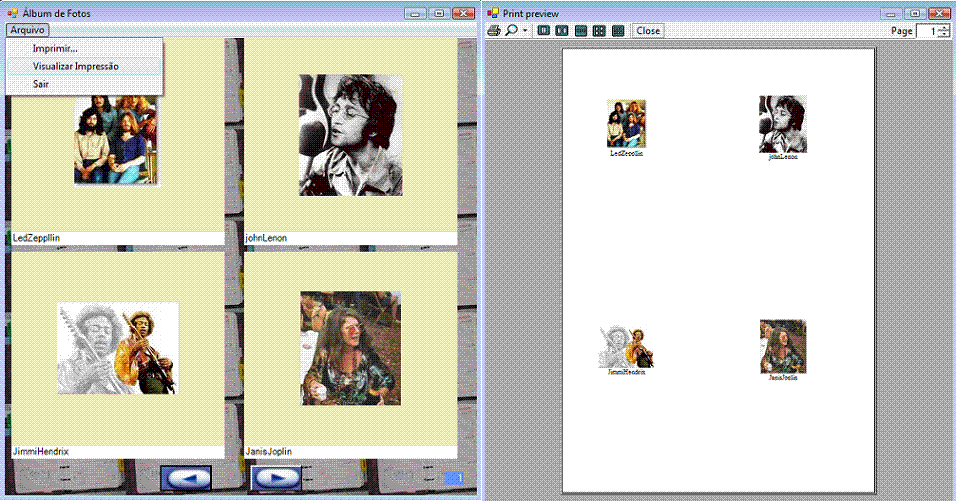Decrease page number with down stepper

tap(944, 35)
